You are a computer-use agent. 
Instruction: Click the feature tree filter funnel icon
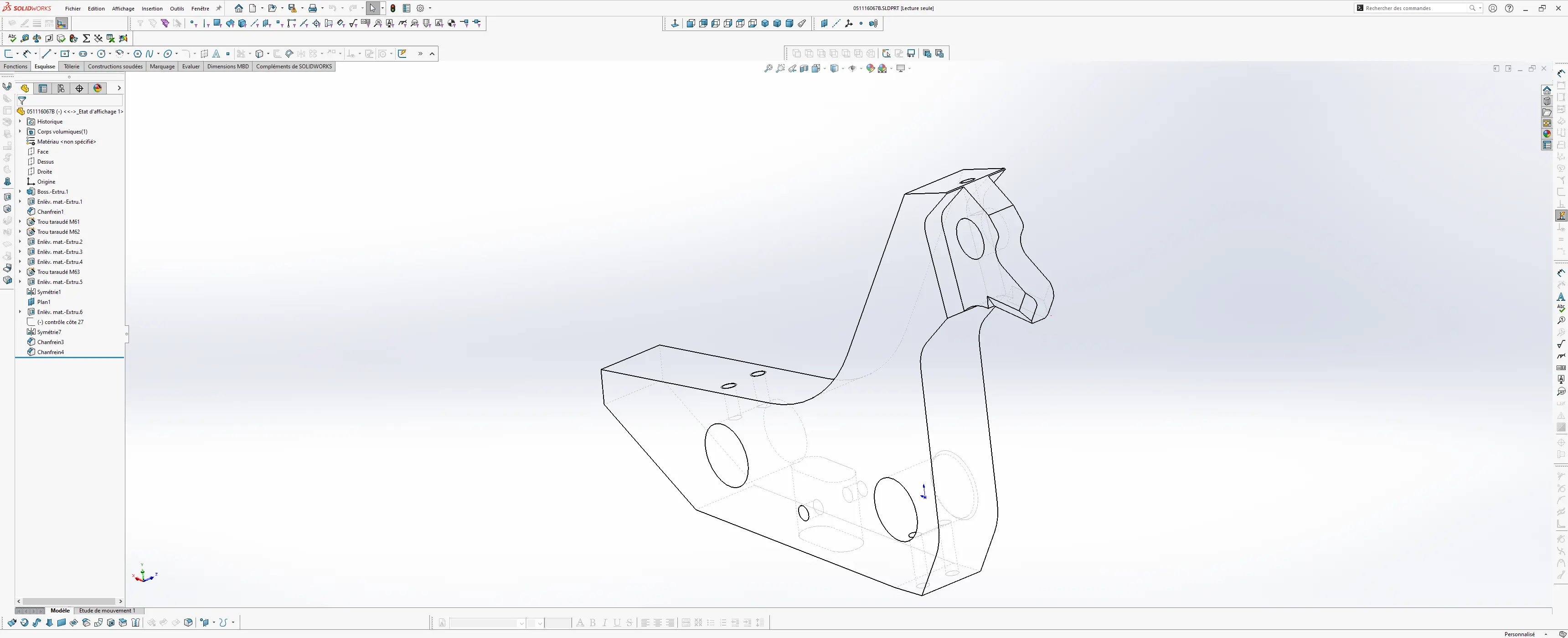(x=22, y=100)
